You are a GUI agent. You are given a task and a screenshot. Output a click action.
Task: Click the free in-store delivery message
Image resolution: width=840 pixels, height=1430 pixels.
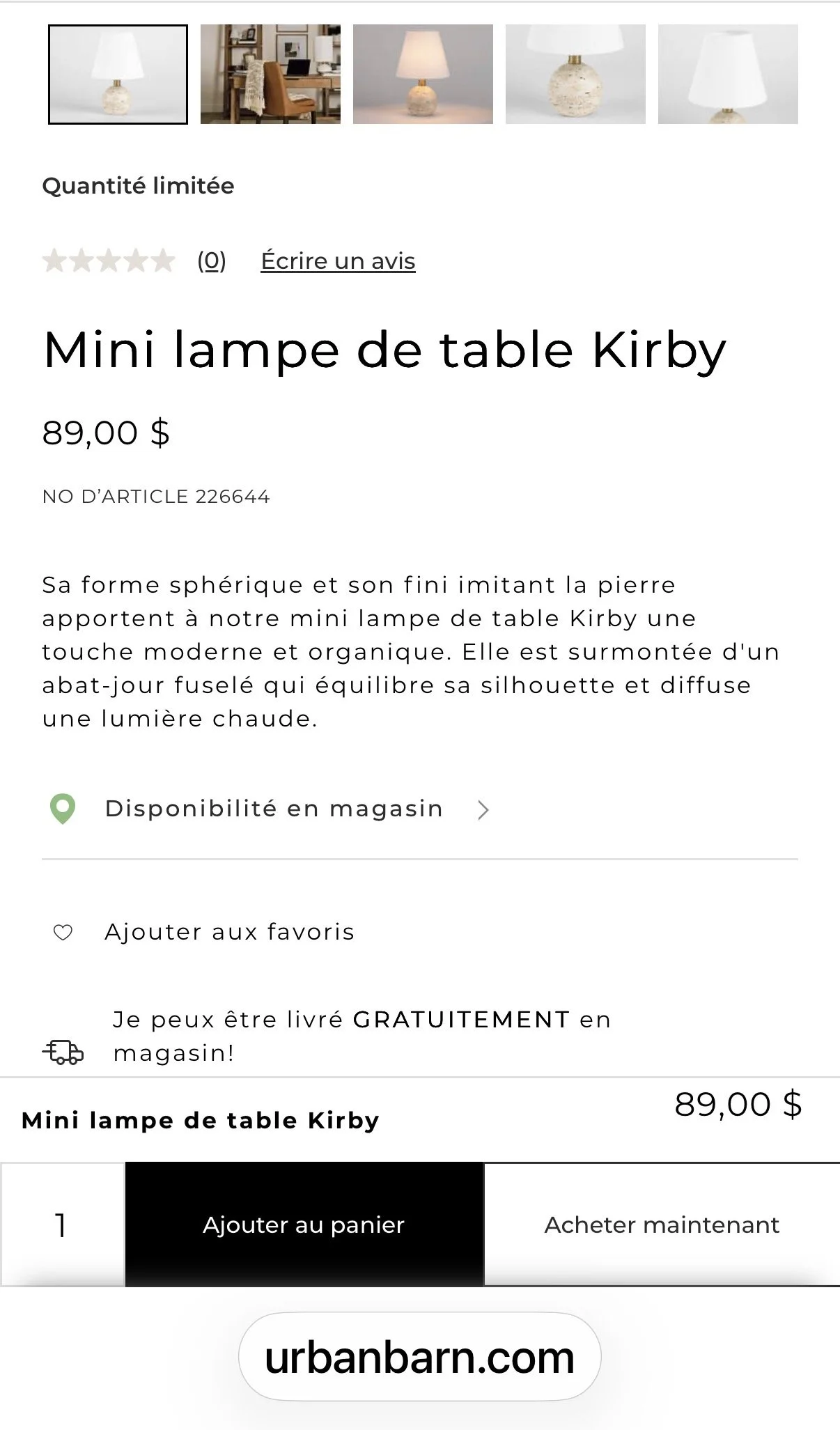361,1036
